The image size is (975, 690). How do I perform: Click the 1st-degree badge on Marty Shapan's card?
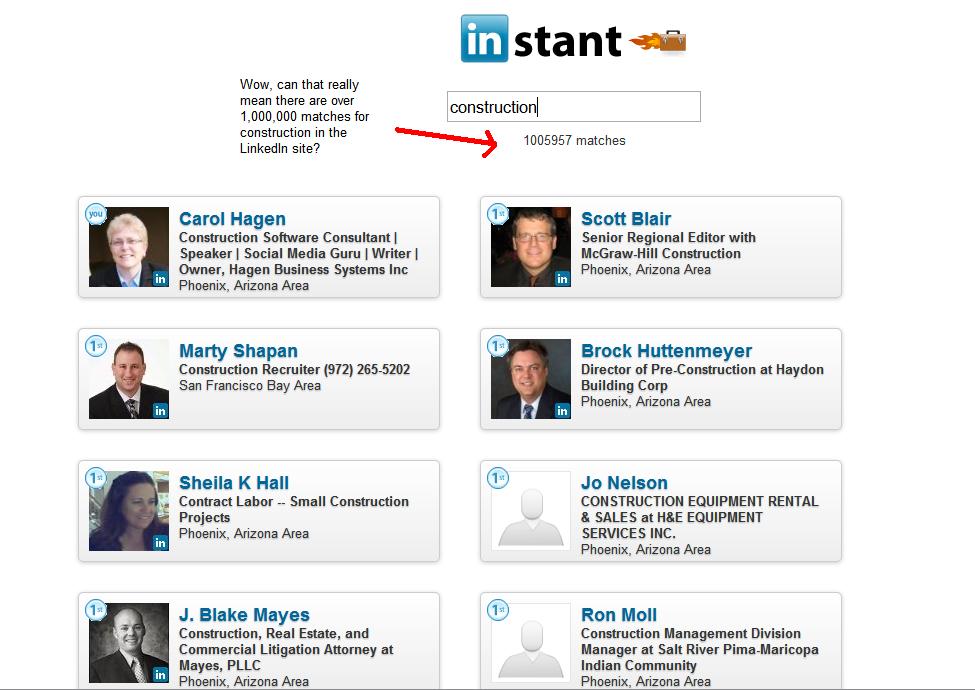click(x=96, y=346)
